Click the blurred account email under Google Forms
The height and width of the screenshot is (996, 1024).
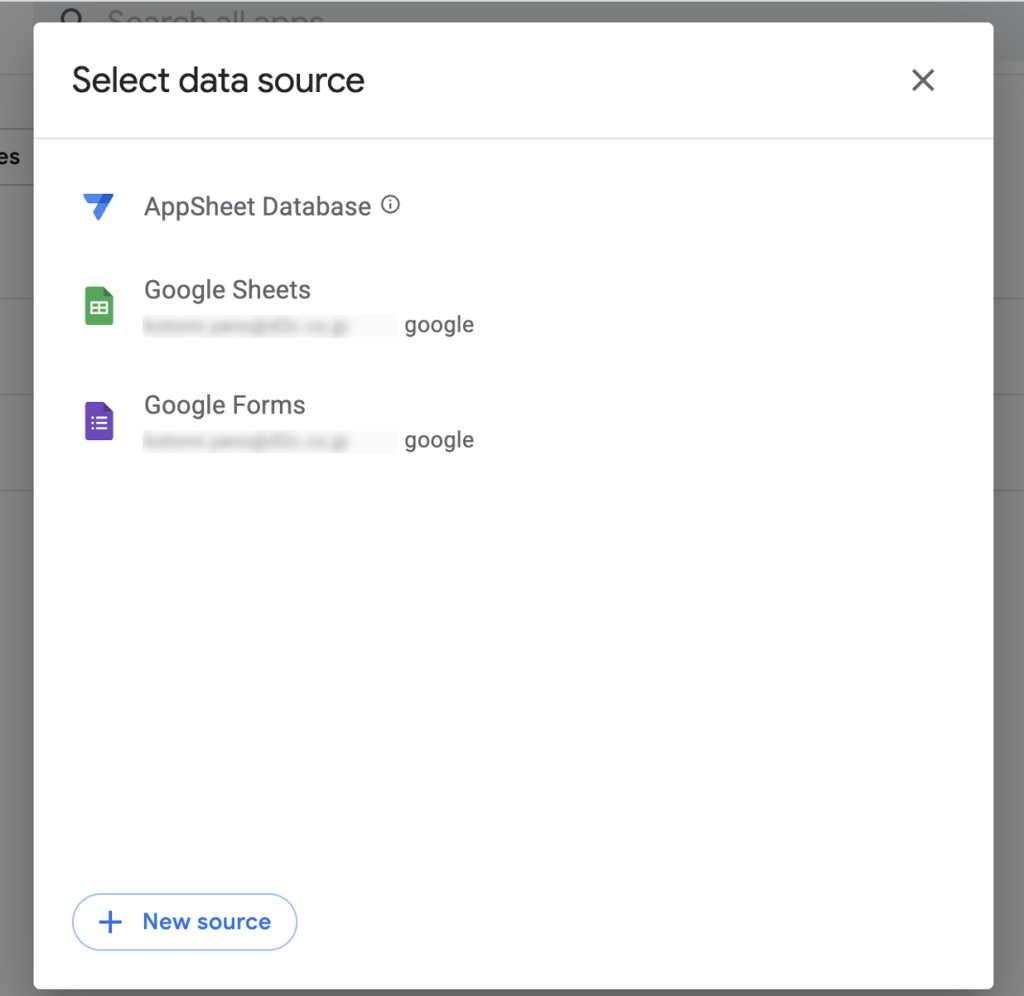268,441
